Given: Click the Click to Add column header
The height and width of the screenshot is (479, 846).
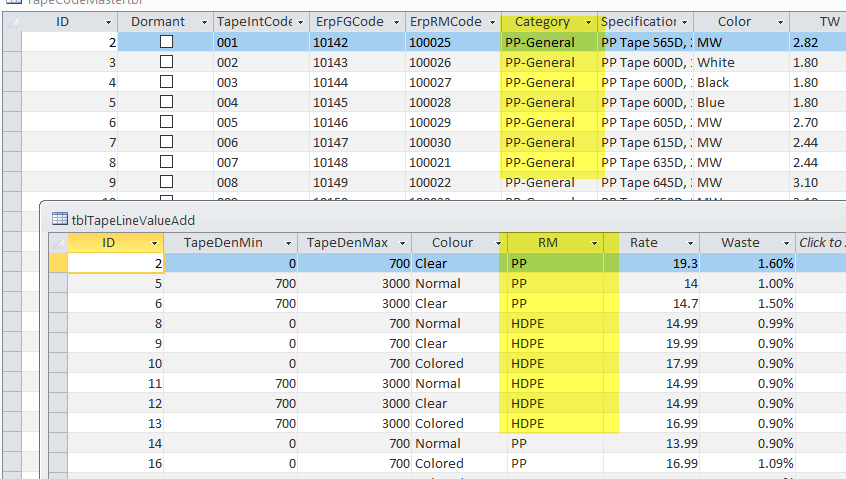Looking at the screenshot, I should (x=821, y=243).
